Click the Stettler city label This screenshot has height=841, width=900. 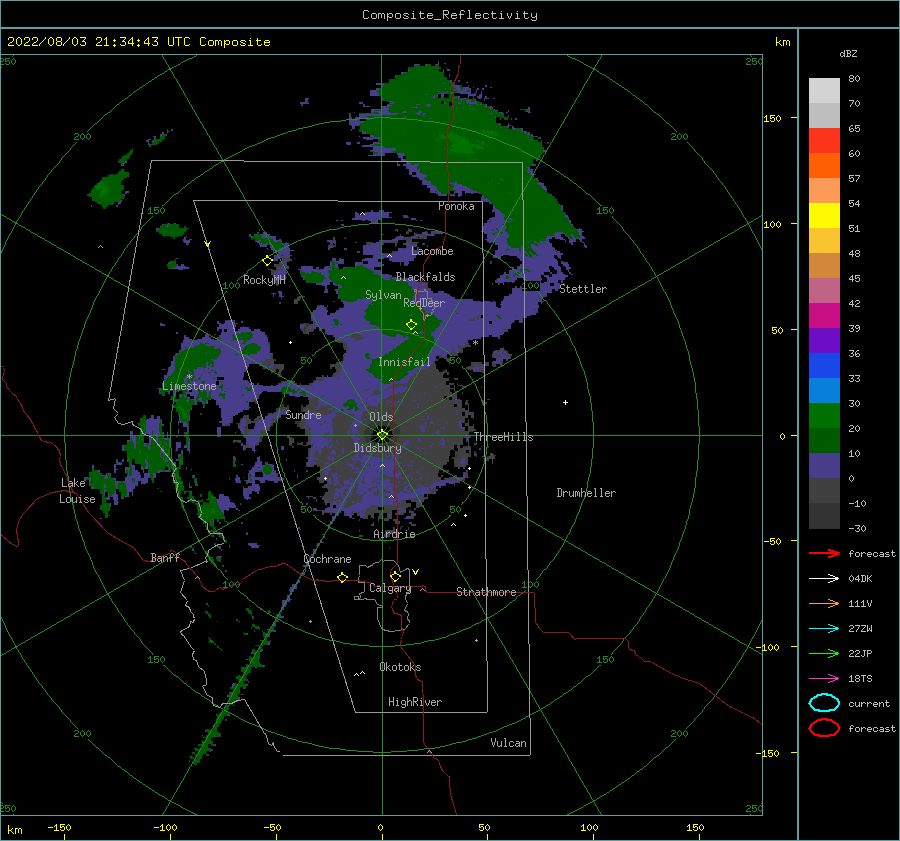(583, 289)
